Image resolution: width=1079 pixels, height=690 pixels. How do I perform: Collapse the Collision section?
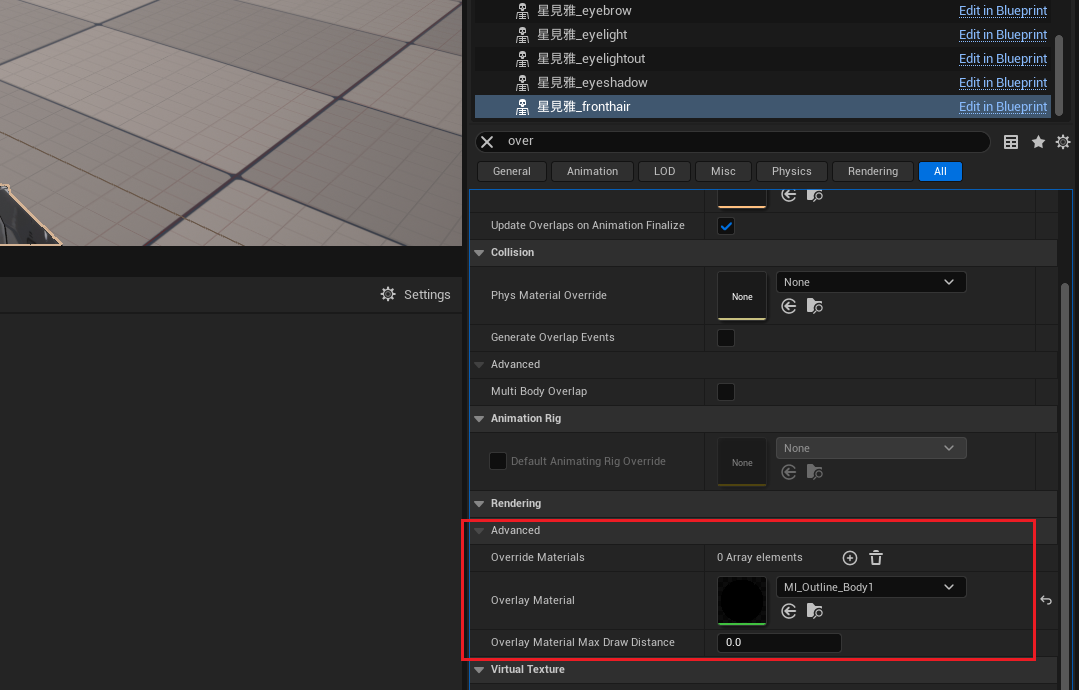[x=480, y=253]
